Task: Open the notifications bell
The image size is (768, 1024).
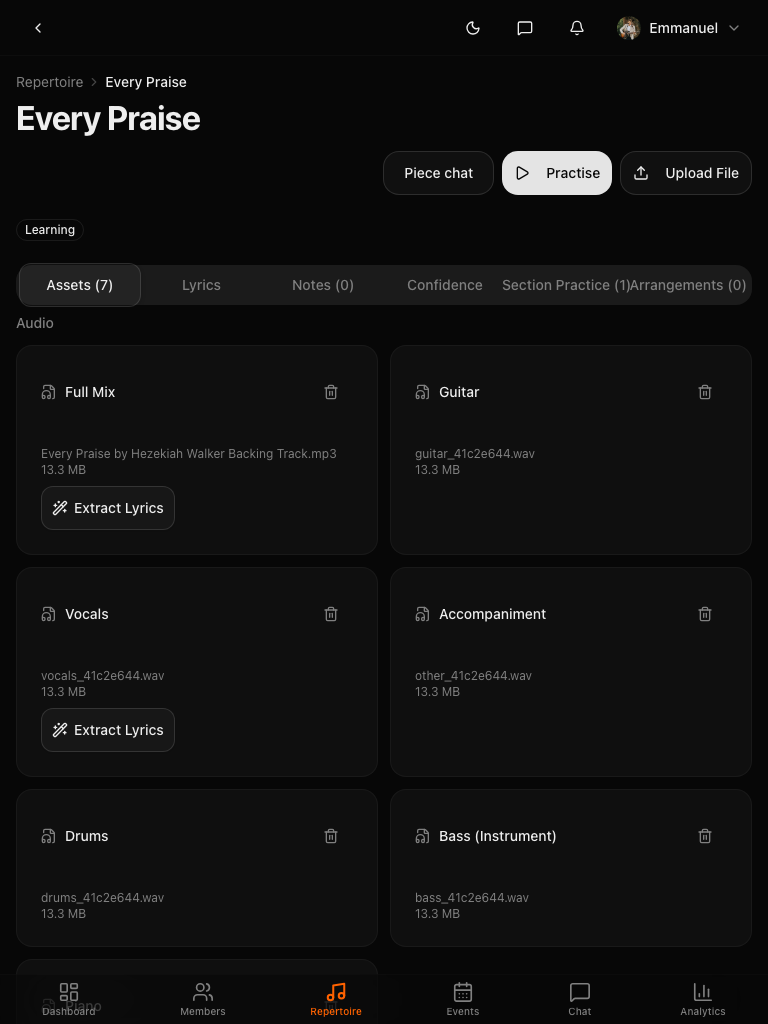Action: point(577,28)
